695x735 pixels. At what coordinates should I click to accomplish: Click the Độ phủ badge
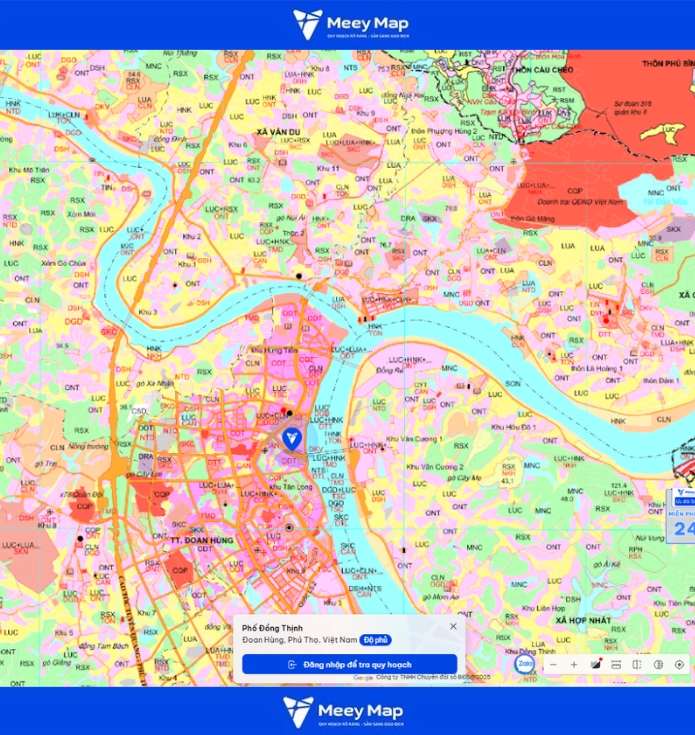click(375, 640)
